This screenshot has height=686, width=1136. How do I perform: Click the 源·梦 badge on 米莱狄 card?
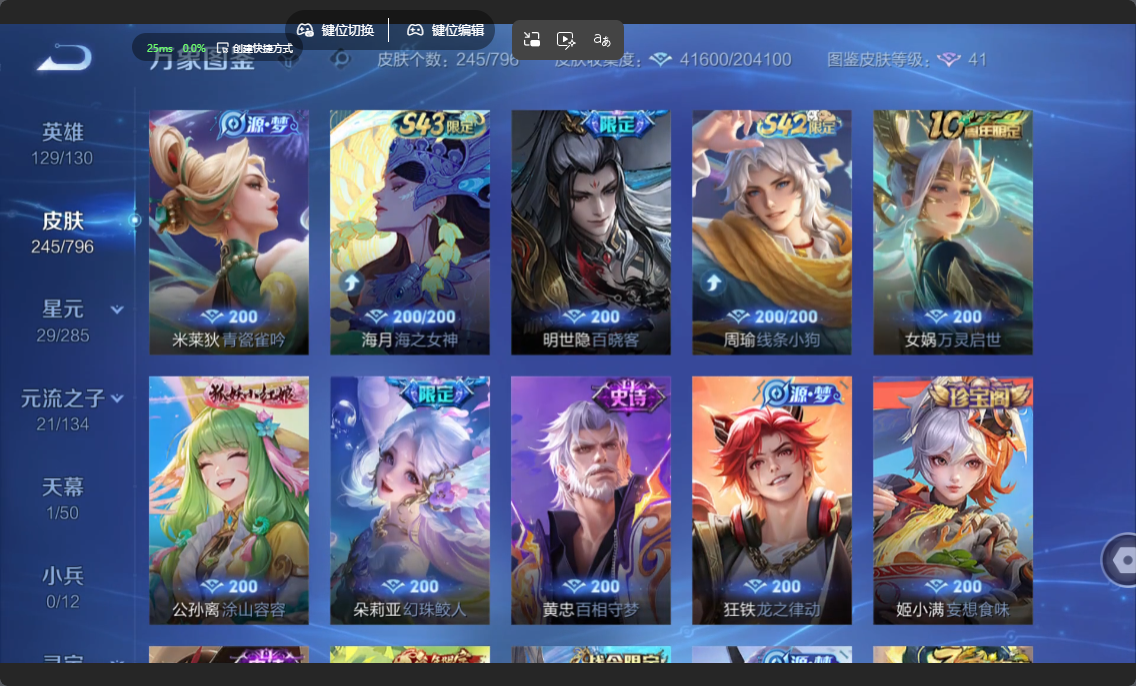[259, 125]
